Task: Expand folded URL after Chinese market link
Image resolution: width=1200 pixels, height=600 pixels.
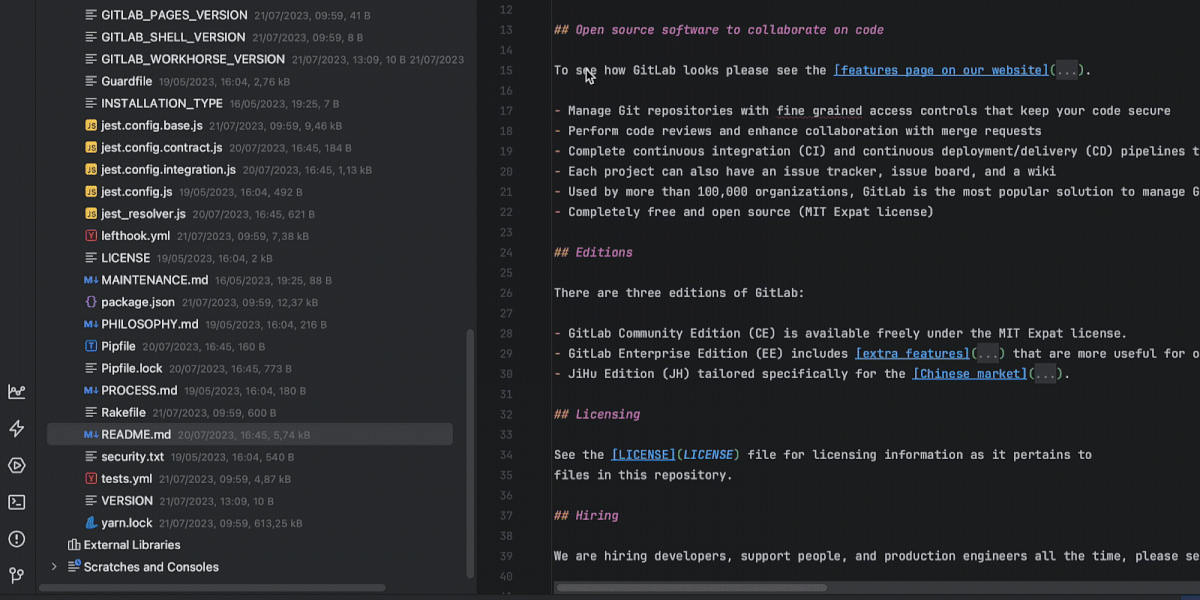Action: tap(1045, 374)
